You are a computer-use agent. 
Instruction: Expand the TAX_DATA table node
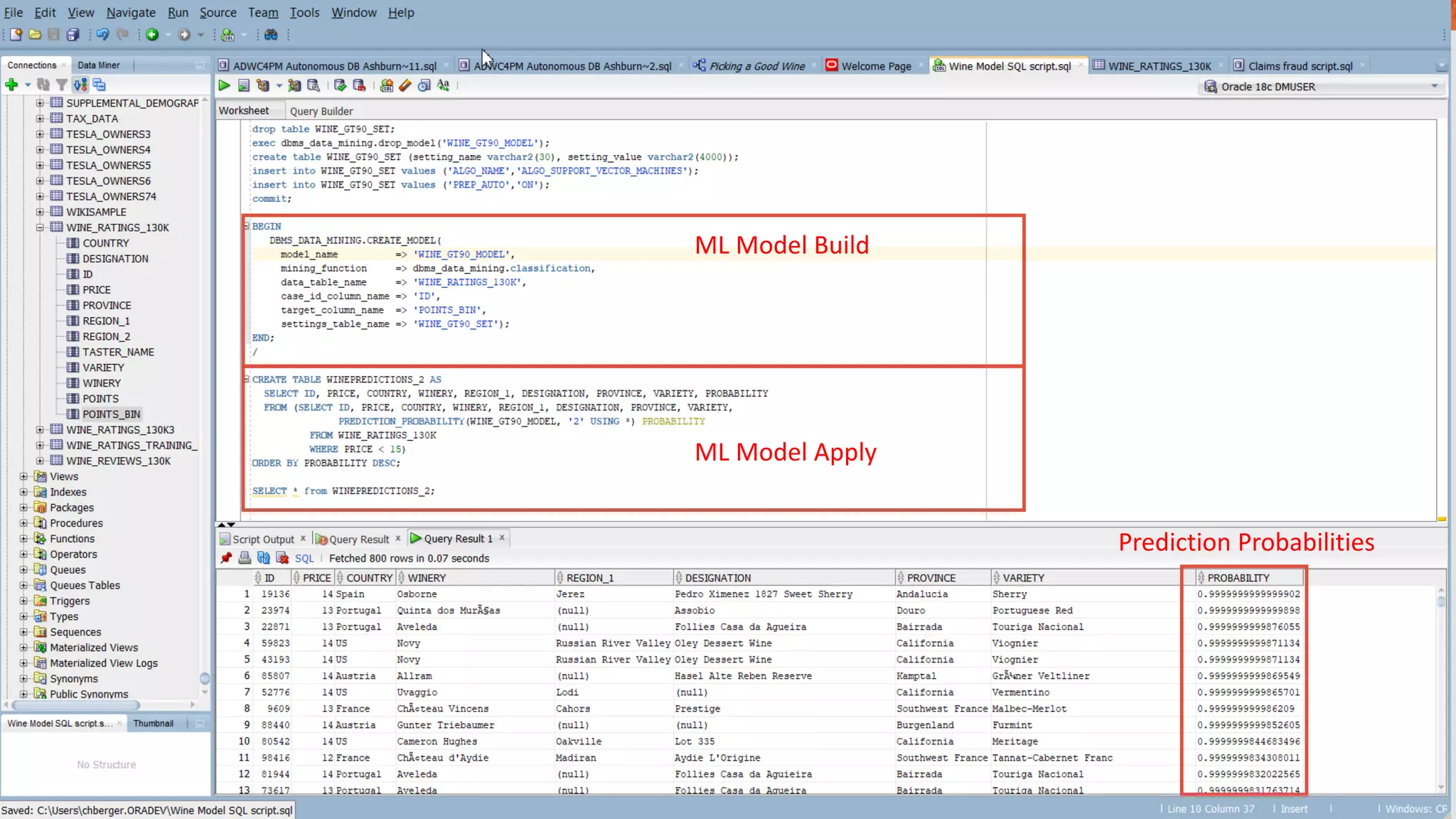pyautogui.click(x=40, y=119)
